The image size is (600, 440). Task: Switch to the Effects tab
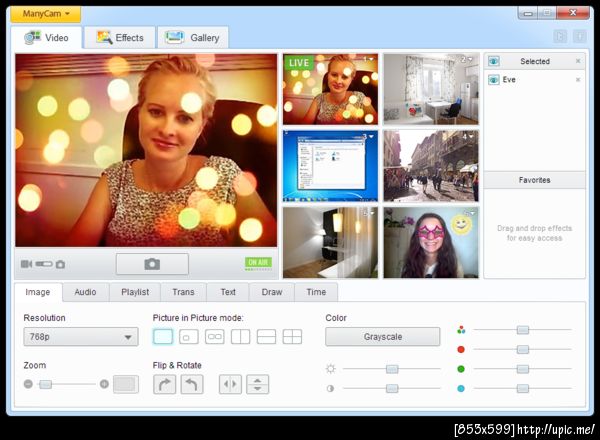[x=120, y=37]
